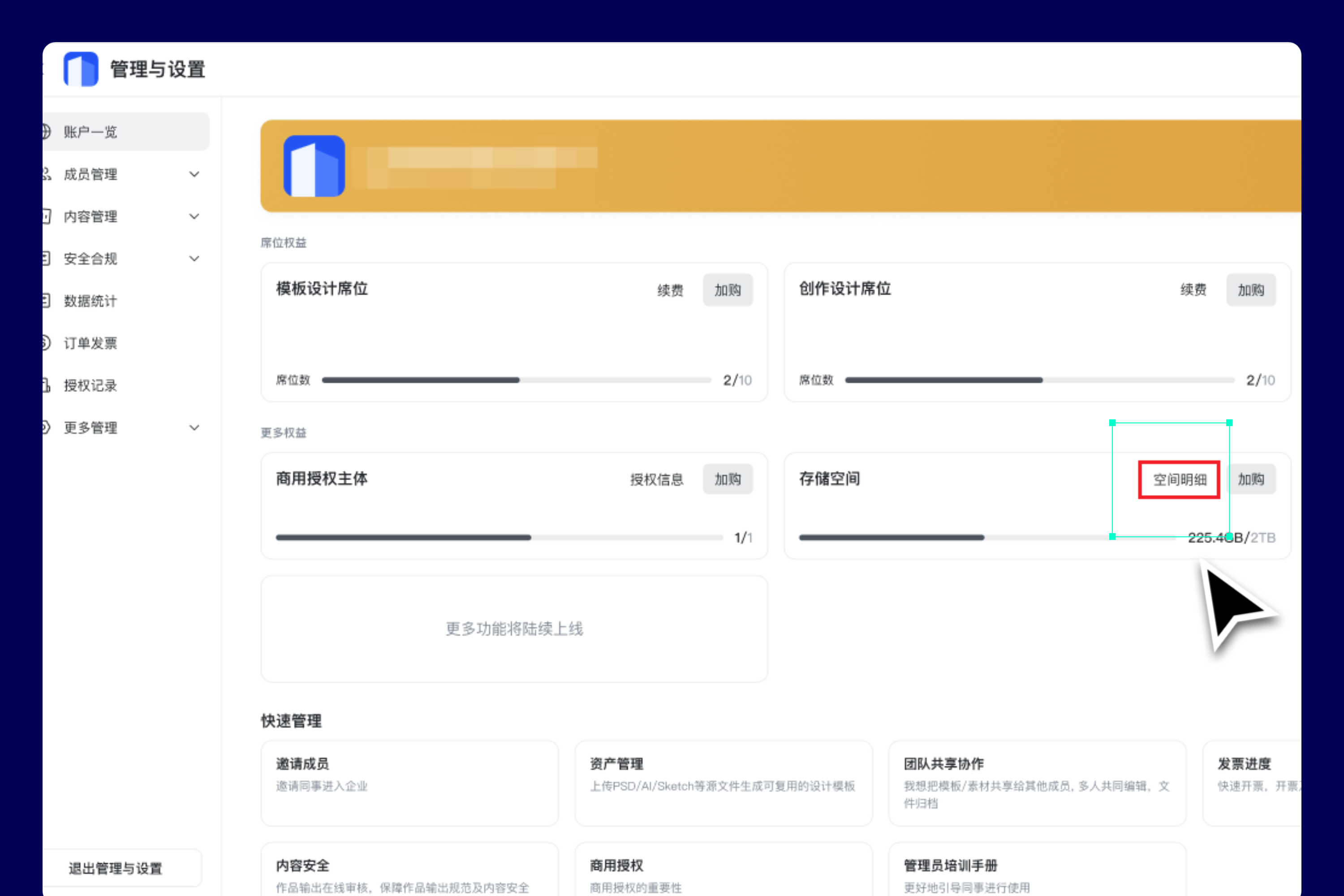Click 加购 for 商用授权主体

pyautogui.click(x=728, y=479)
